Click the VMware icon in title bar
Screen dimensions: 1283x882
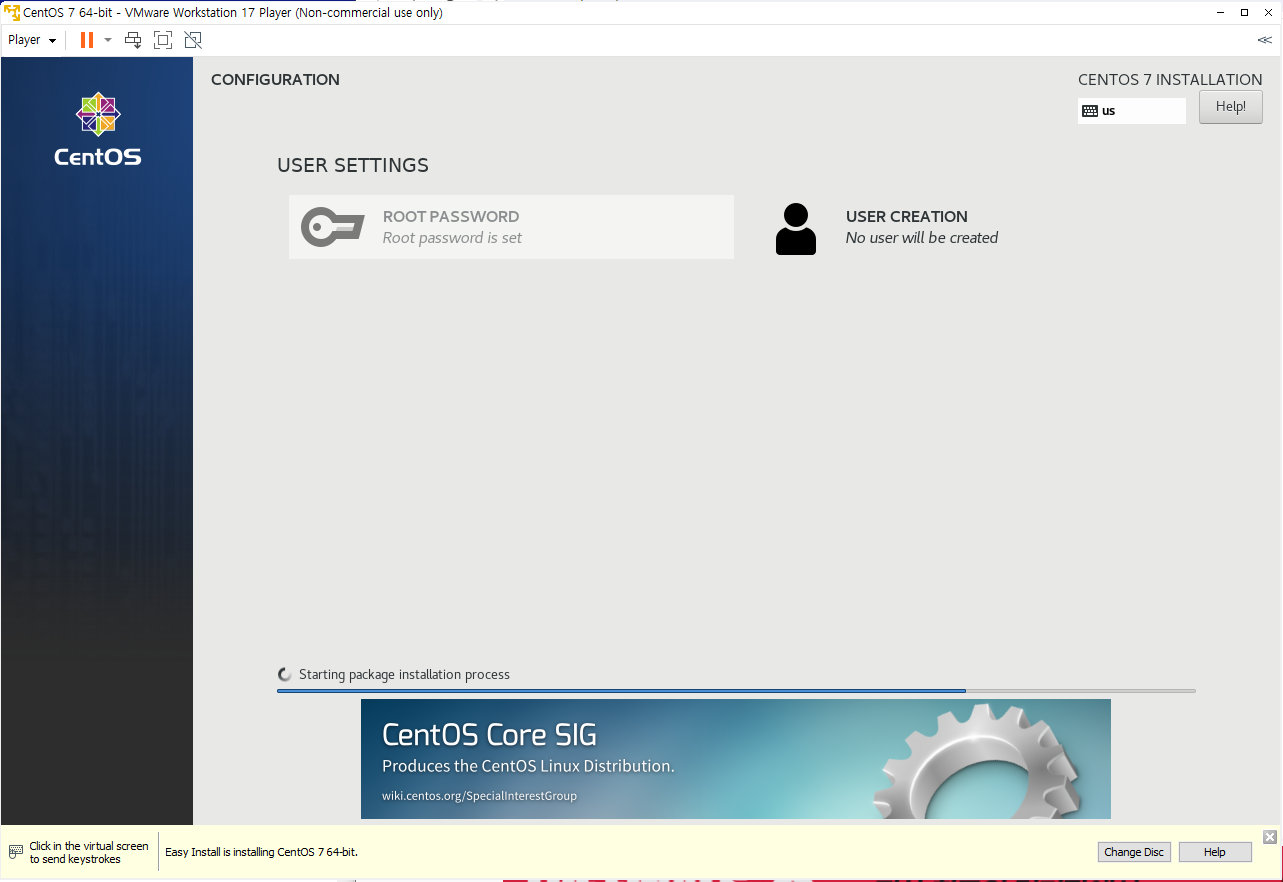pyautogui.click(x=12, y=12)
